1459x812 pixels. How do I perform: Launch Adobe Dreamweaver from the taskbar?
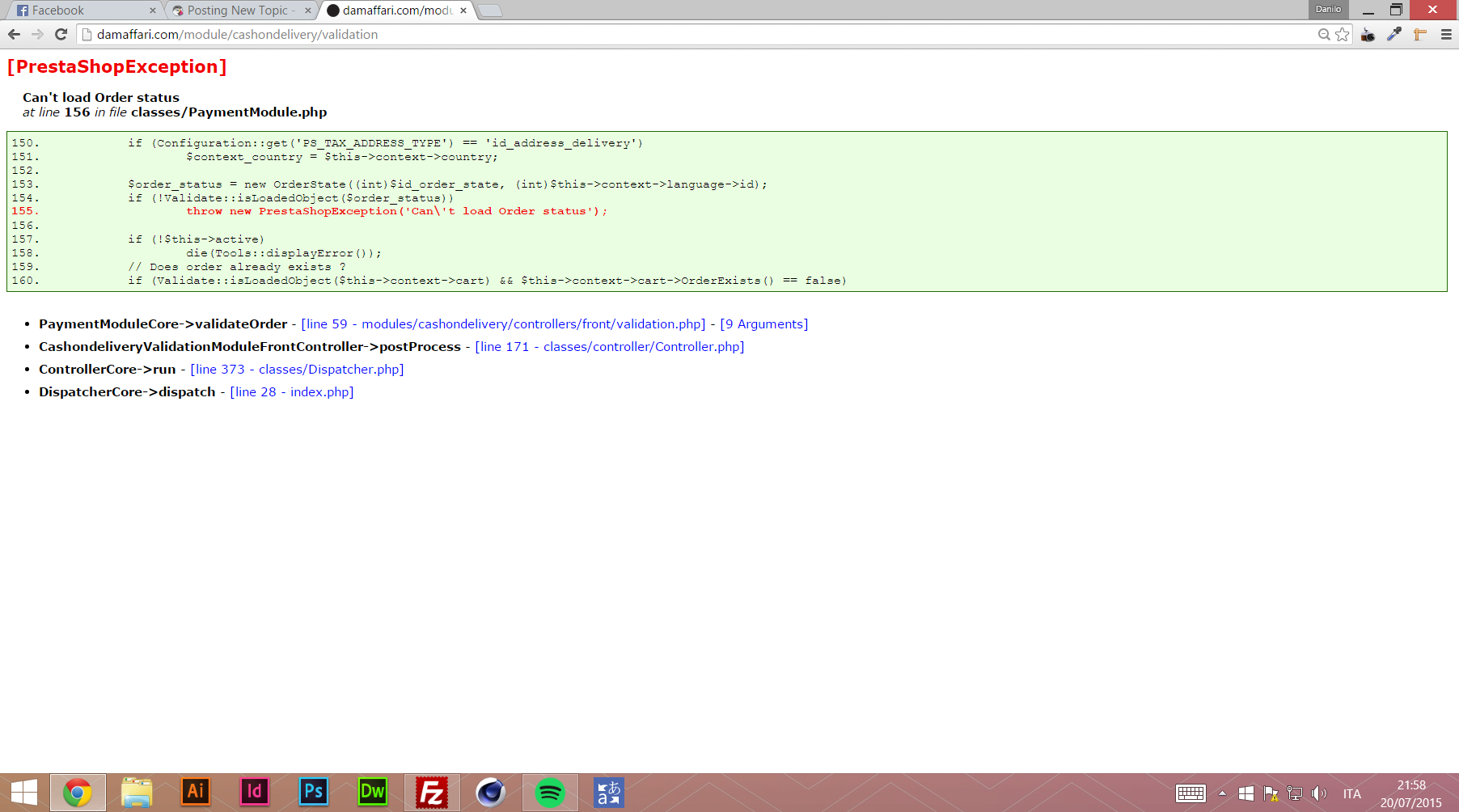tap(373, 793)
